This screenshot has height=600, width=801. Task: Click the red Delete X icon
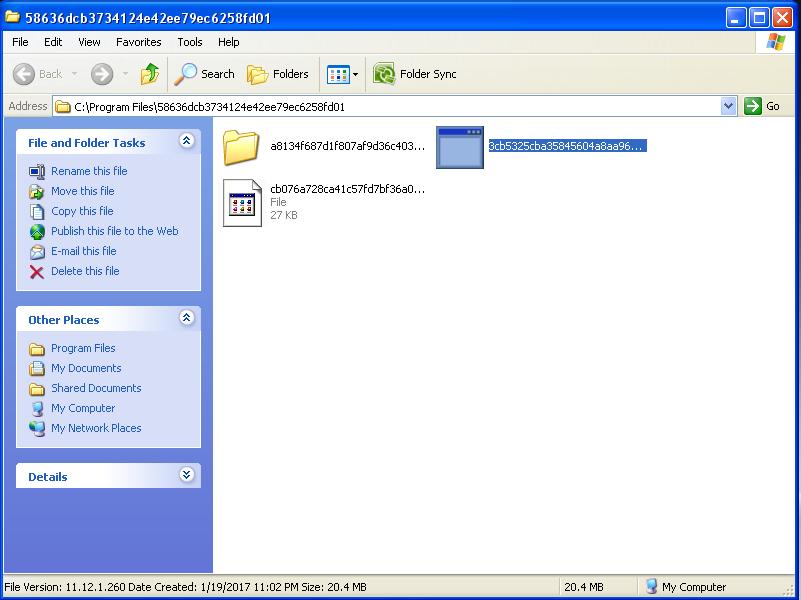pos(37,272)
